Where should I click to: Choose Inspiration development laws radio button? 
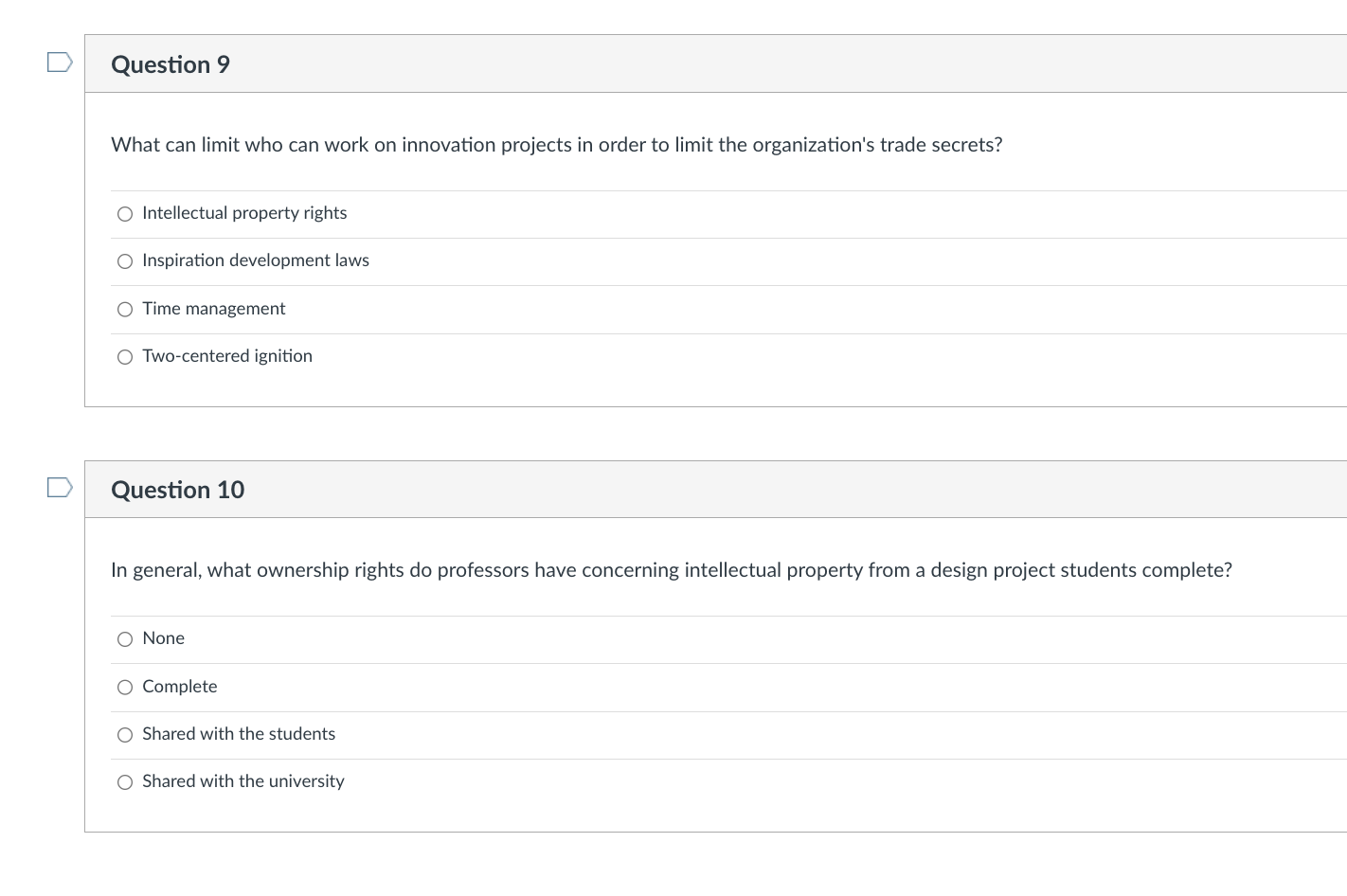point(125,261)
